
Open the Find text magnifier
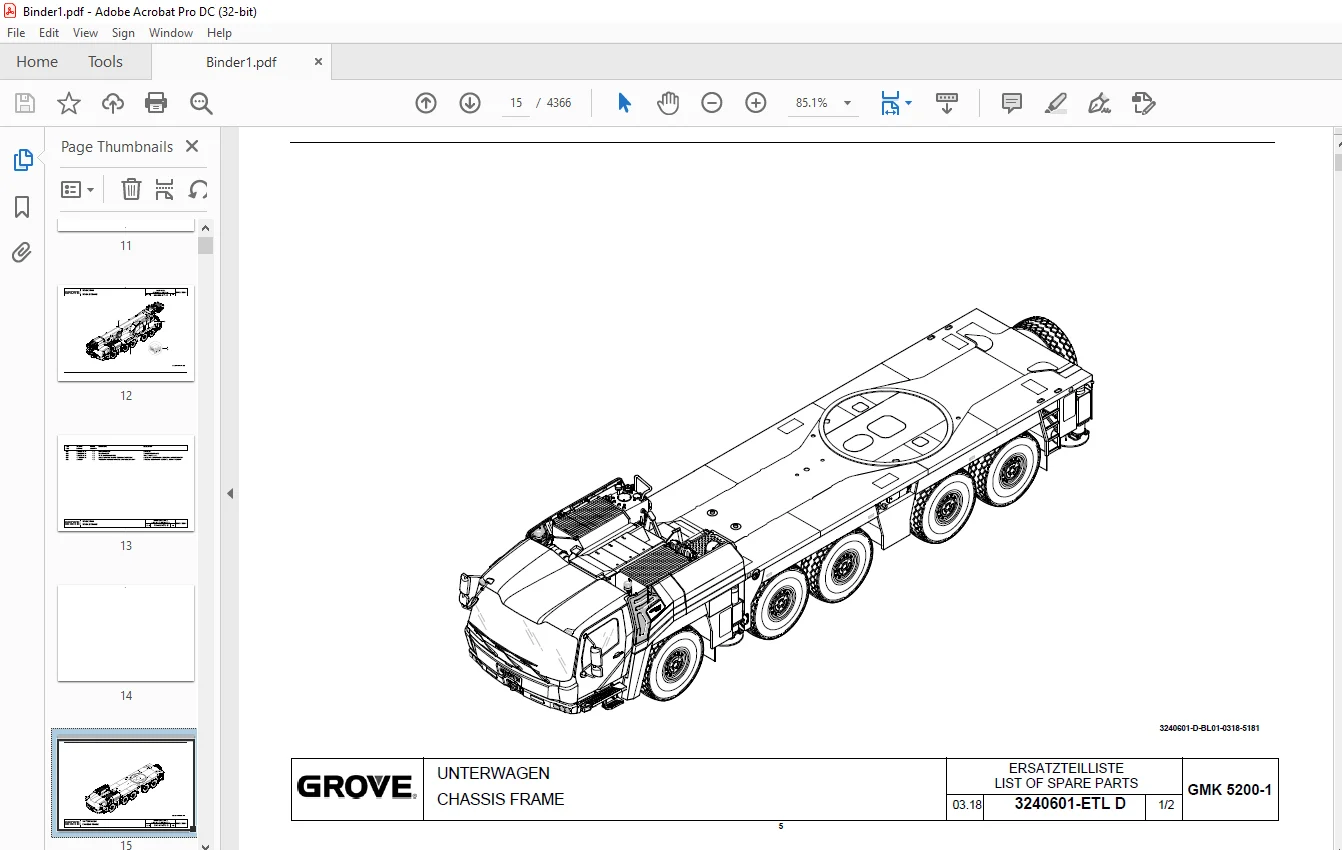point(201,103)
